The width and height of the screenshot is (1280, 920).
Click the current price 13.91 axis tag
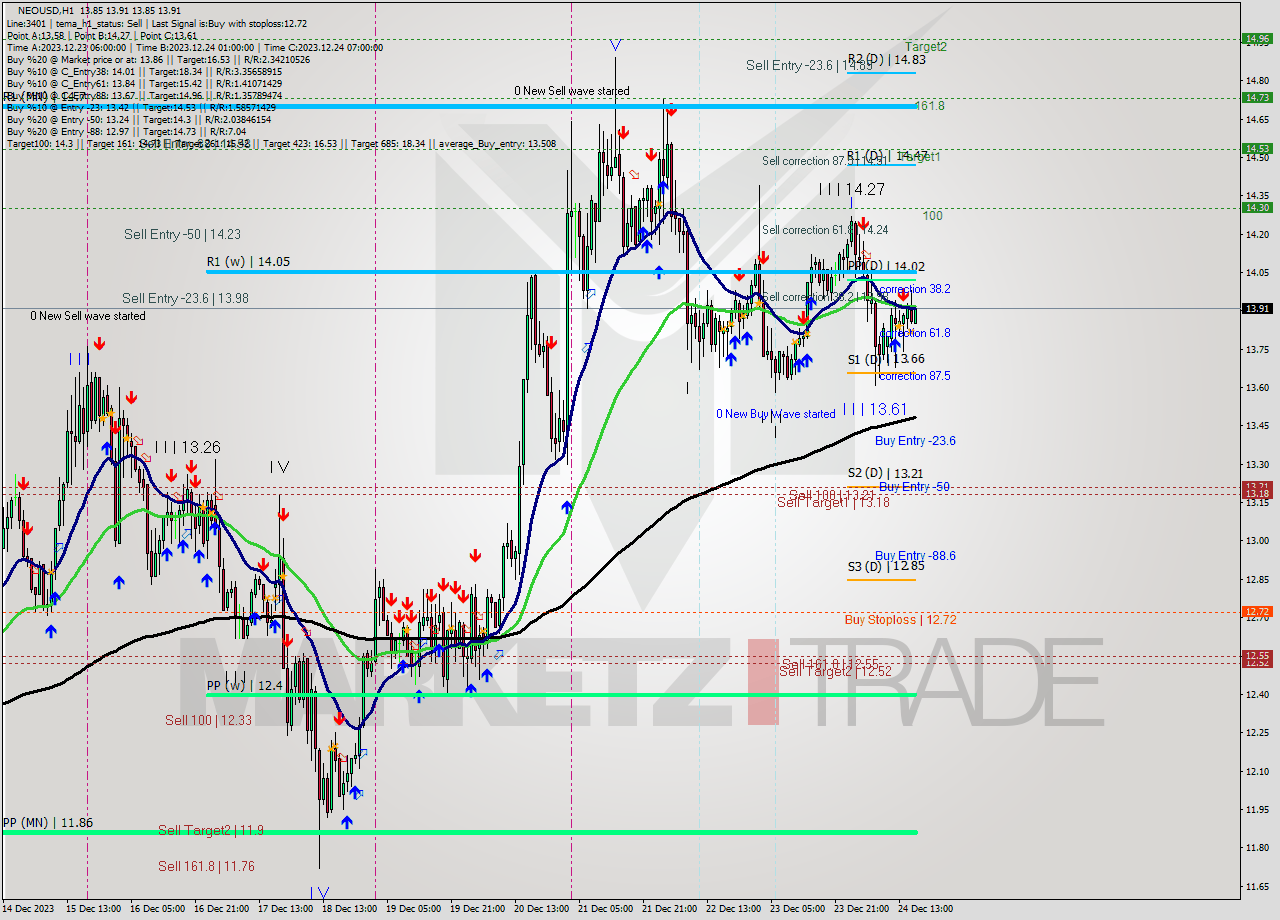(1257, 308)
